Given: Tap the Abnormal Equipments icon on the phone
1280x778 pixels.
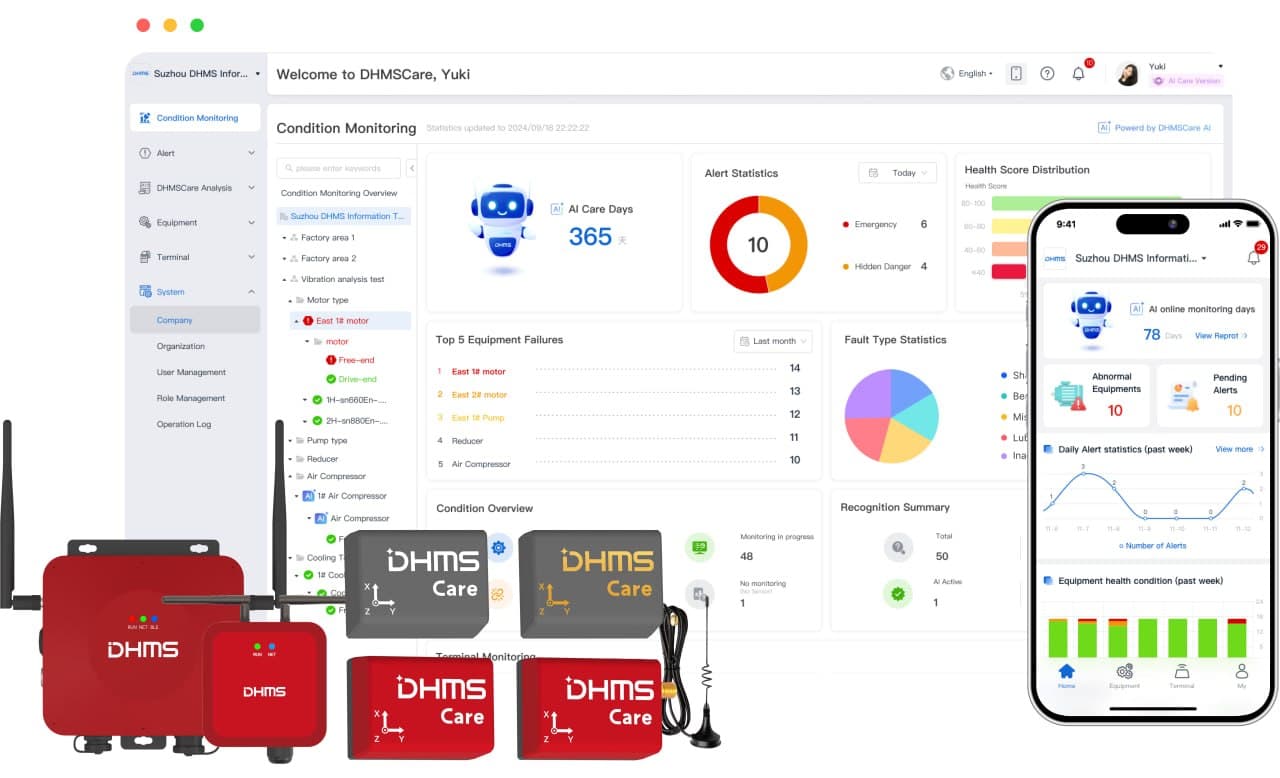Looking at the screenshot, I should 1069,395.
